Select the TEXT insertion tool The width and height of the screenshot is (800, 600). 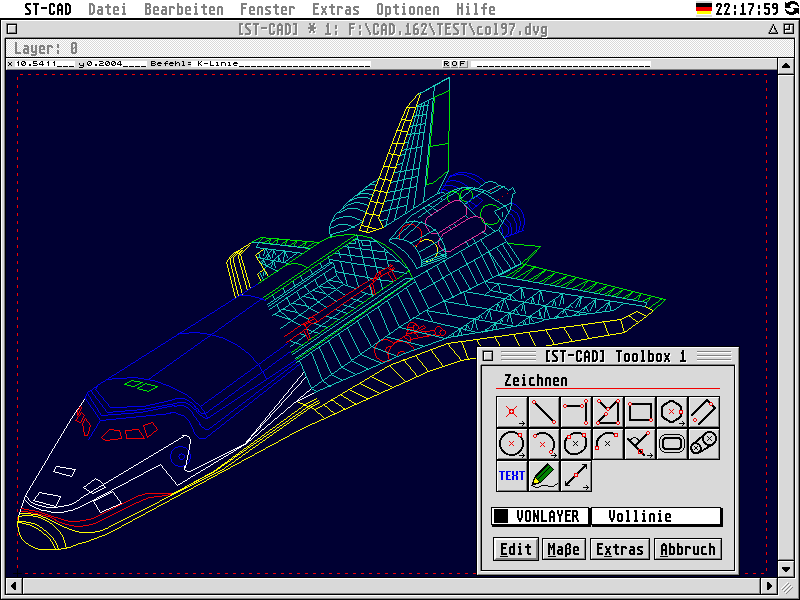coord(511,476)
